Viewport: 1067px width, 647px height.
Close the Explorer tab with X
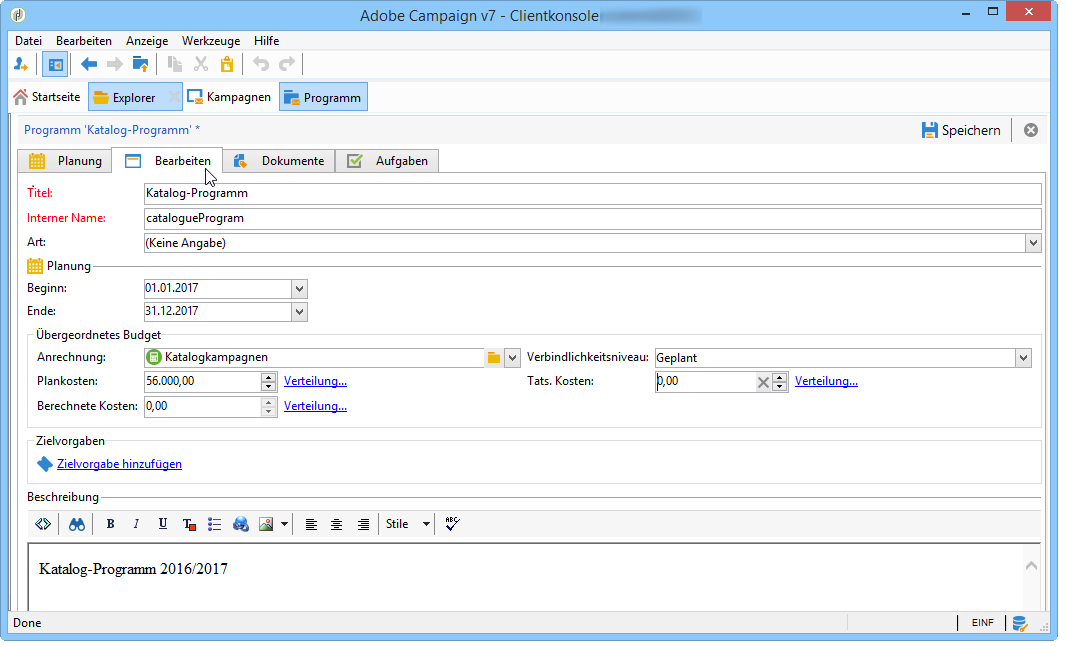(174, 98)
